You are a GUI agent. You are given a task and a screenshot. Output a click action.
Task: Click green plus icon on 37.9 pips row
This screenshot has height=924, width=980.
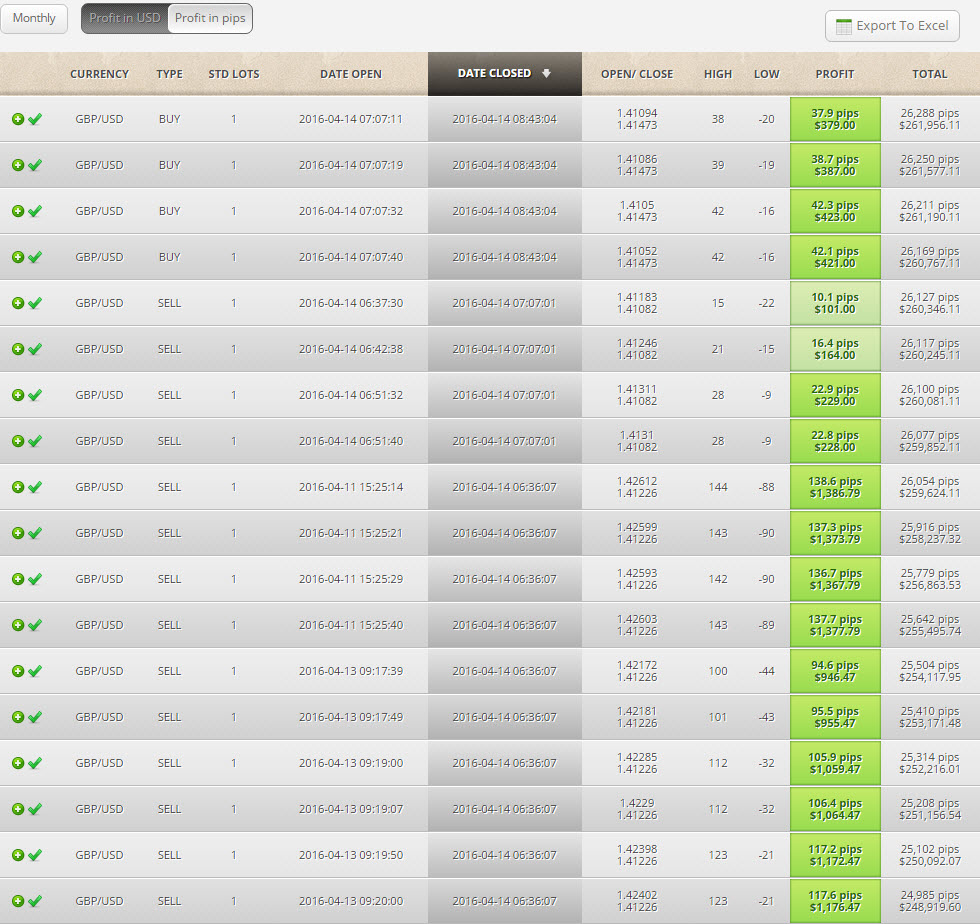coord(18,119)
